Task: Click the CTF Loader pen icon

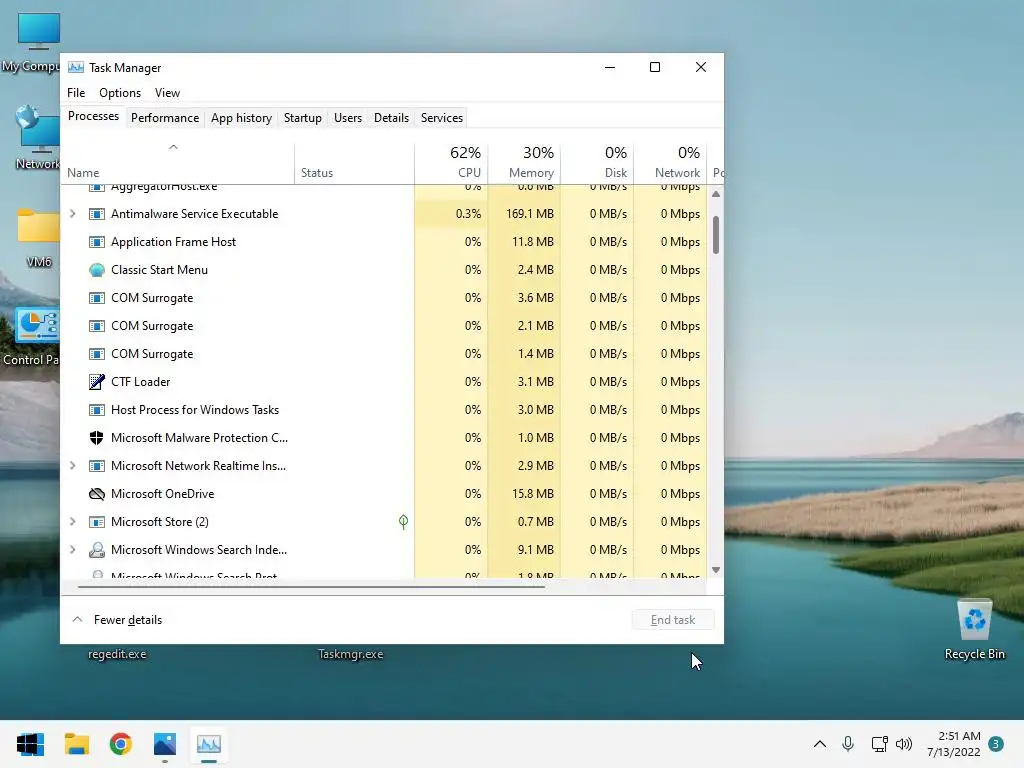Action: [97, 381]
